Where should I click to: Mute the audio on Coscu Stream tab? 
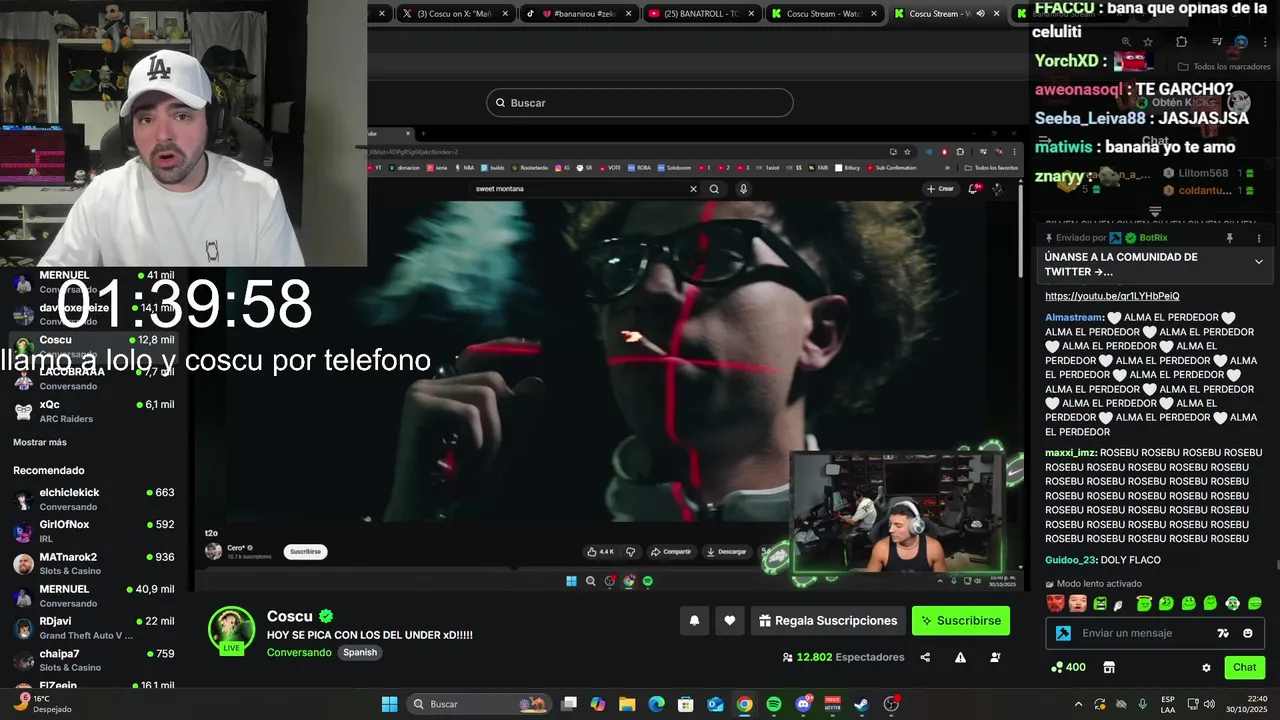coord(980,13)
